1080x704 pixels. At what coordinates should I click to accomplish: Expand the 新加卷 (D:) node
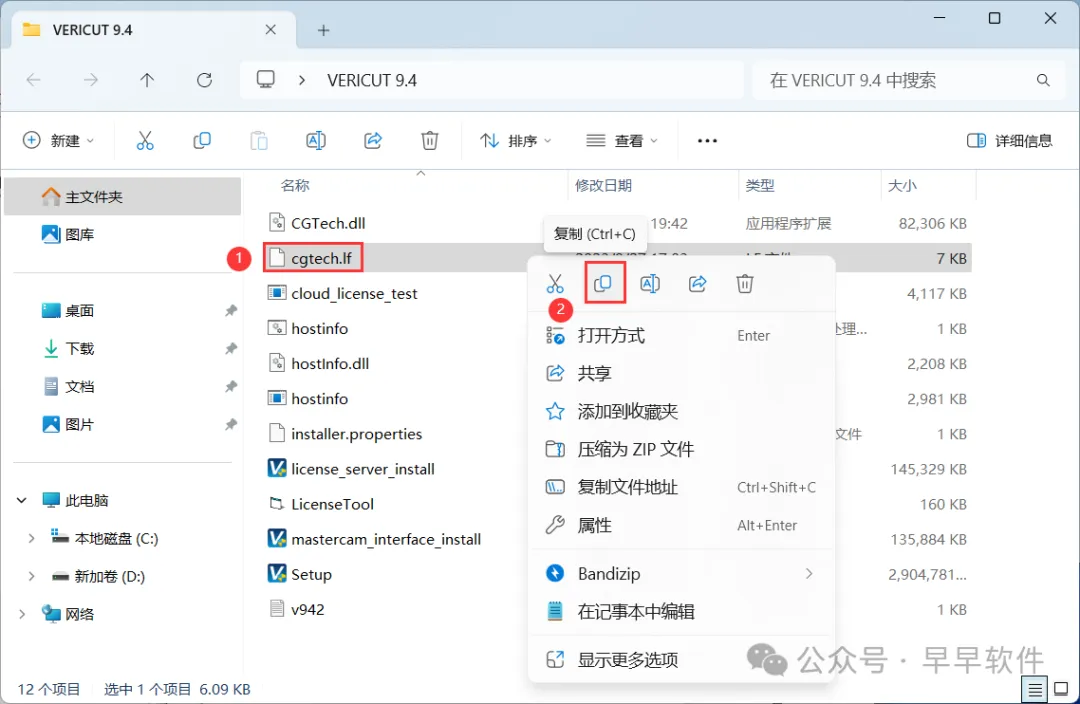click(31, 576)
